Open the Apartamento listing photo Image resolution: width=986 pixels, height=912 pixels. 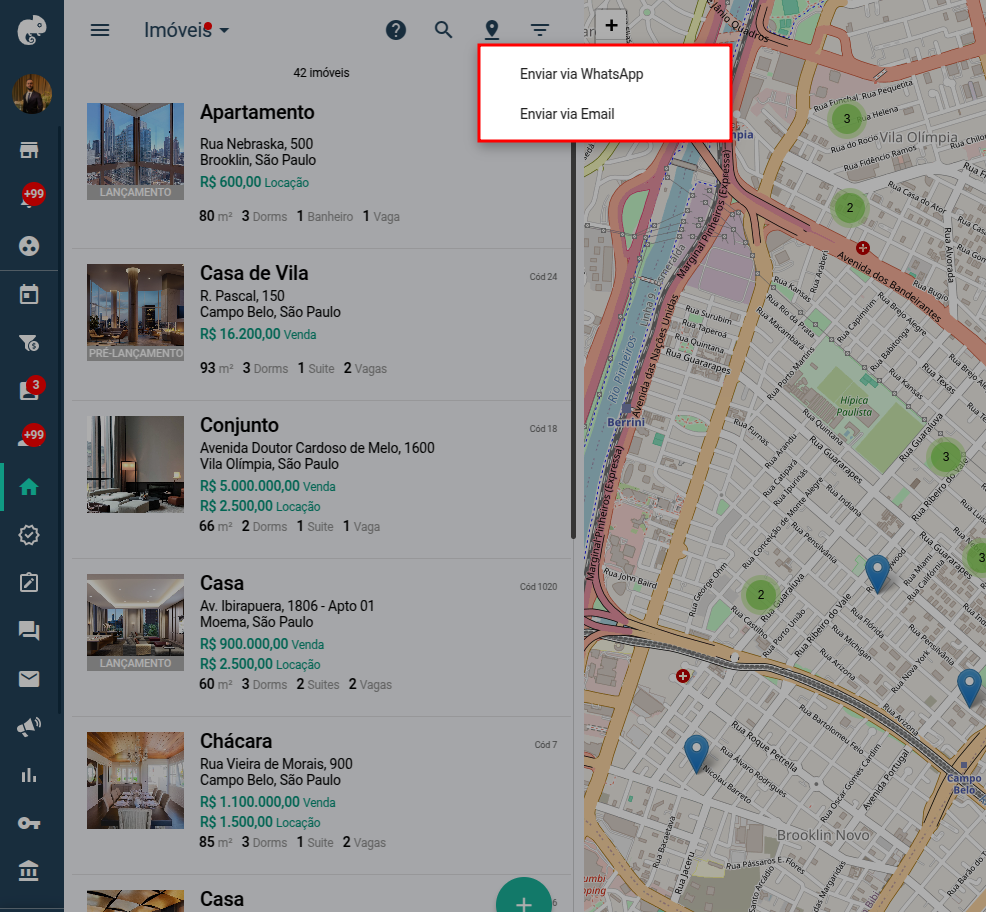coord(135,152)
